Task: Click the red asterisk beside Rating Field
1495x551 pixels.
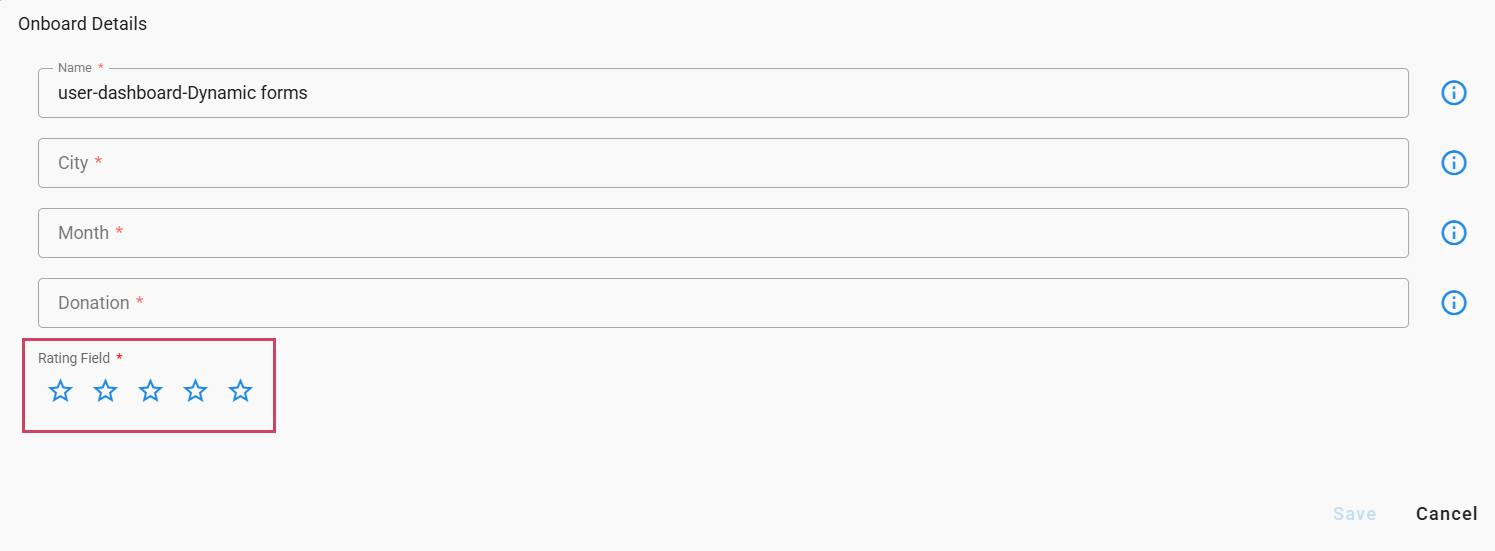Action: (120, 358)
